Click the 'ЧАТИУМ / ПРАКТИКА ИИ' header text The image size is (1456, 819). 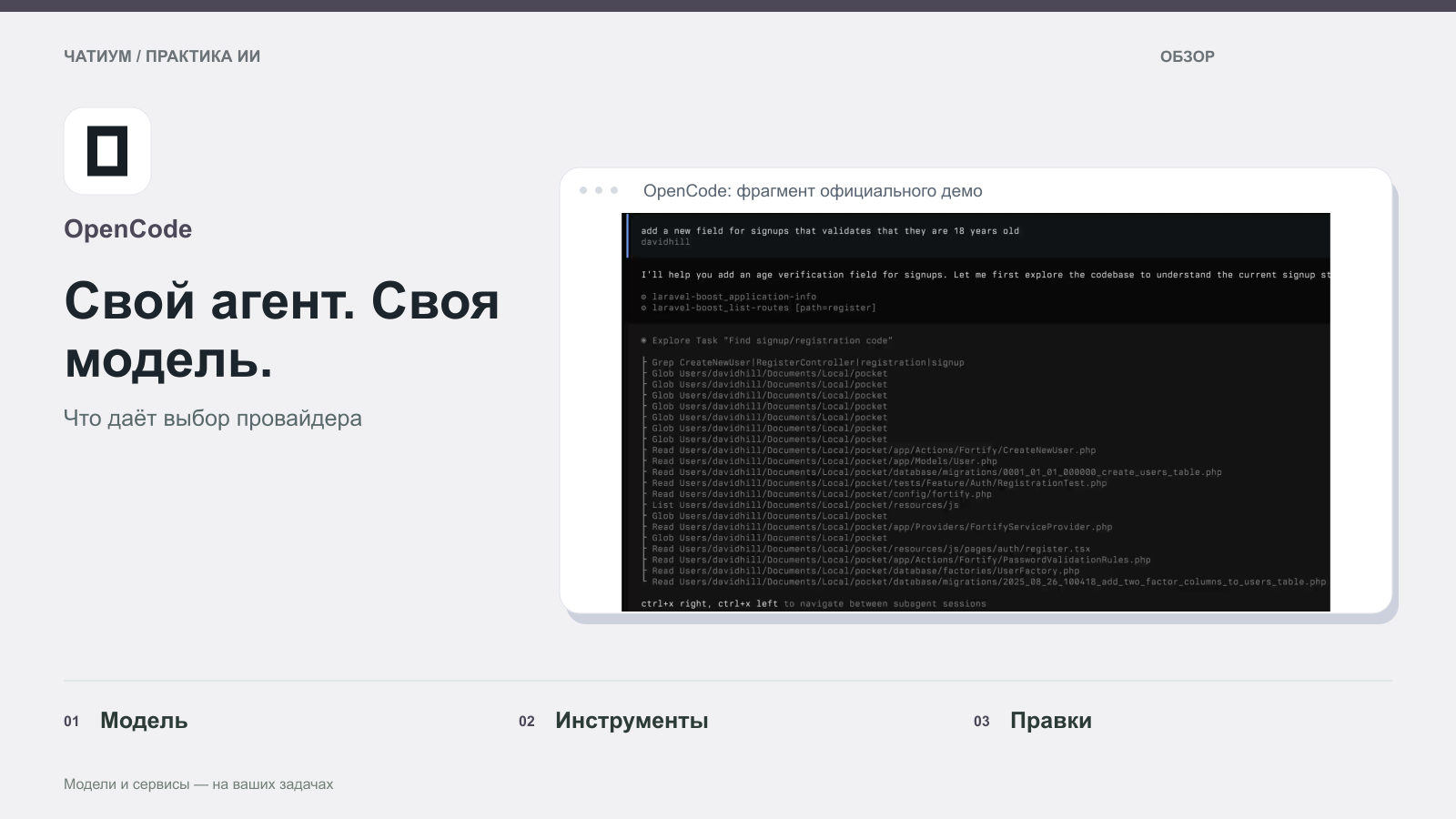coord(162,56)
